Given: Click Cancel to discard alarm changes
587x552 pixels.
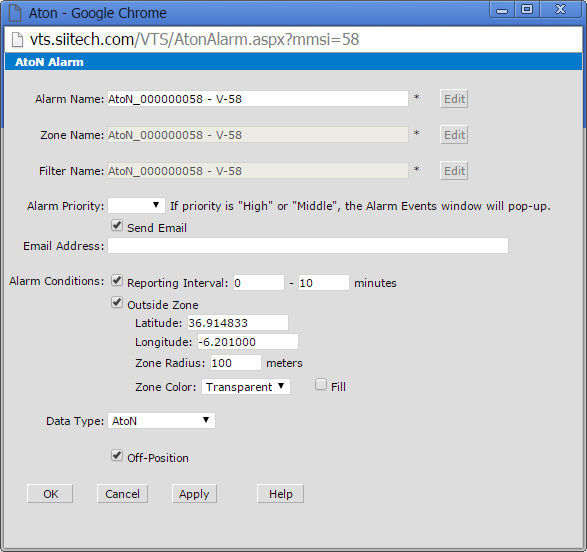Looking at the screenshot, I should 122,494.
